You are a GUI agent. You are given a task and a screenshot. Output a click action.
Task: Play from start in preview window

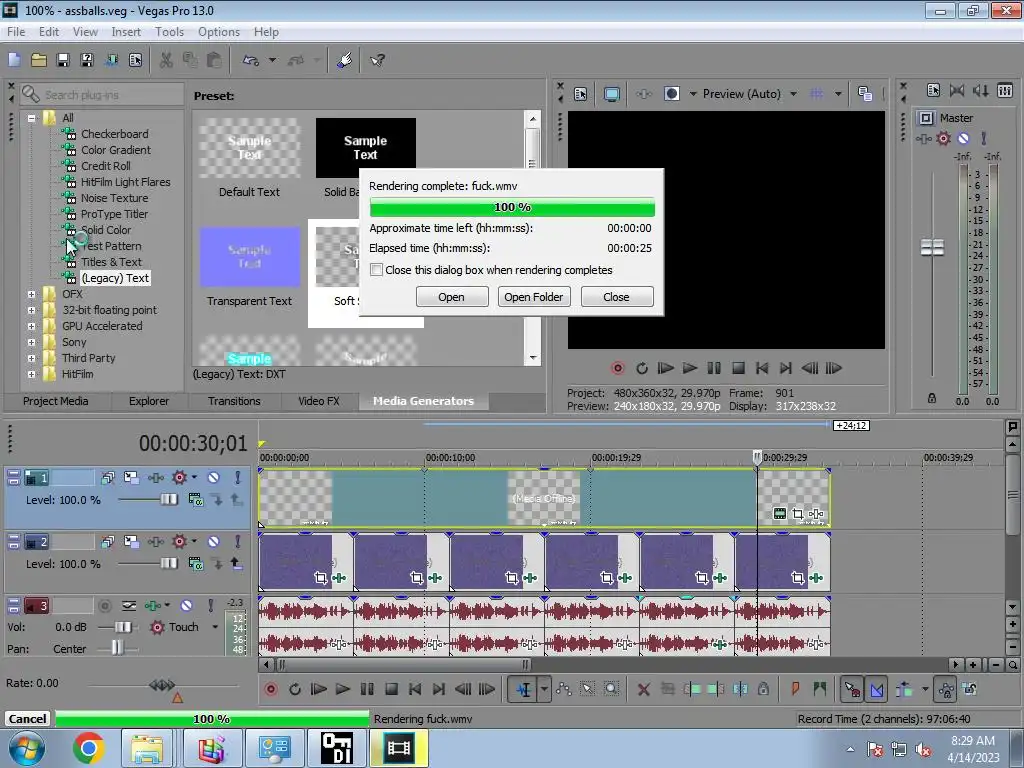(x=665, y=368)
